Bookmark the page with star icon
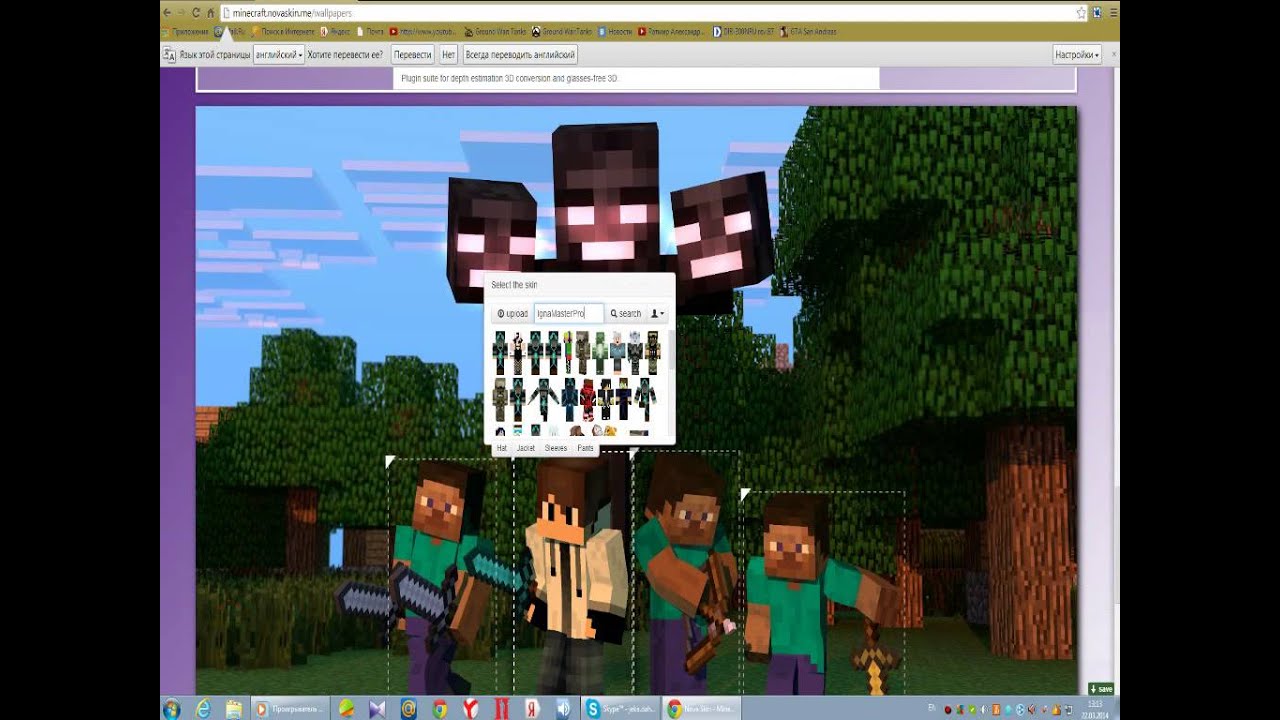1280x720 pixels. [x=1081, y=13]
